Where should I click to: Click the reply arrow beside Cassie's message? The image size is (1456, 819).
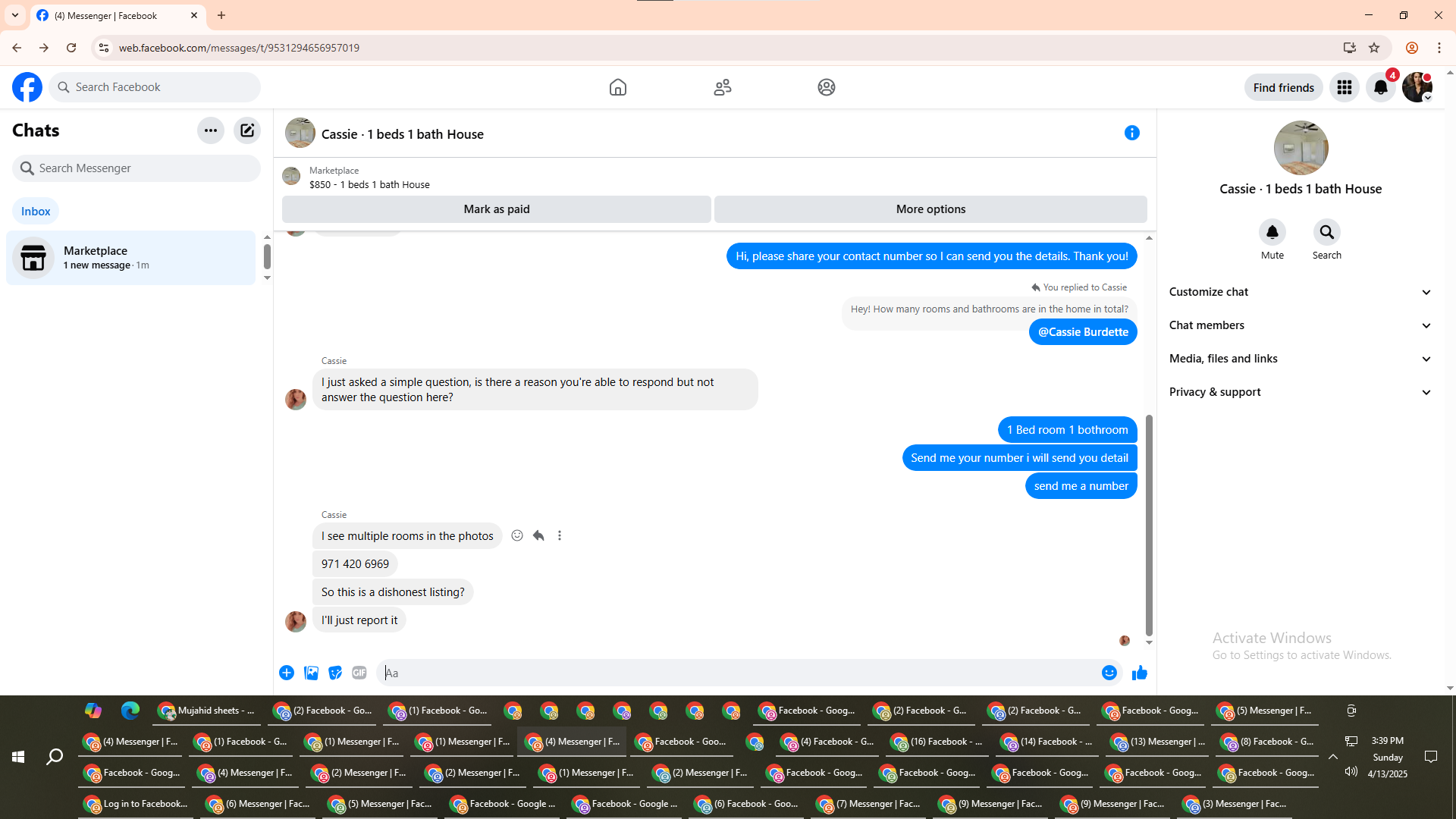point(538,535)
